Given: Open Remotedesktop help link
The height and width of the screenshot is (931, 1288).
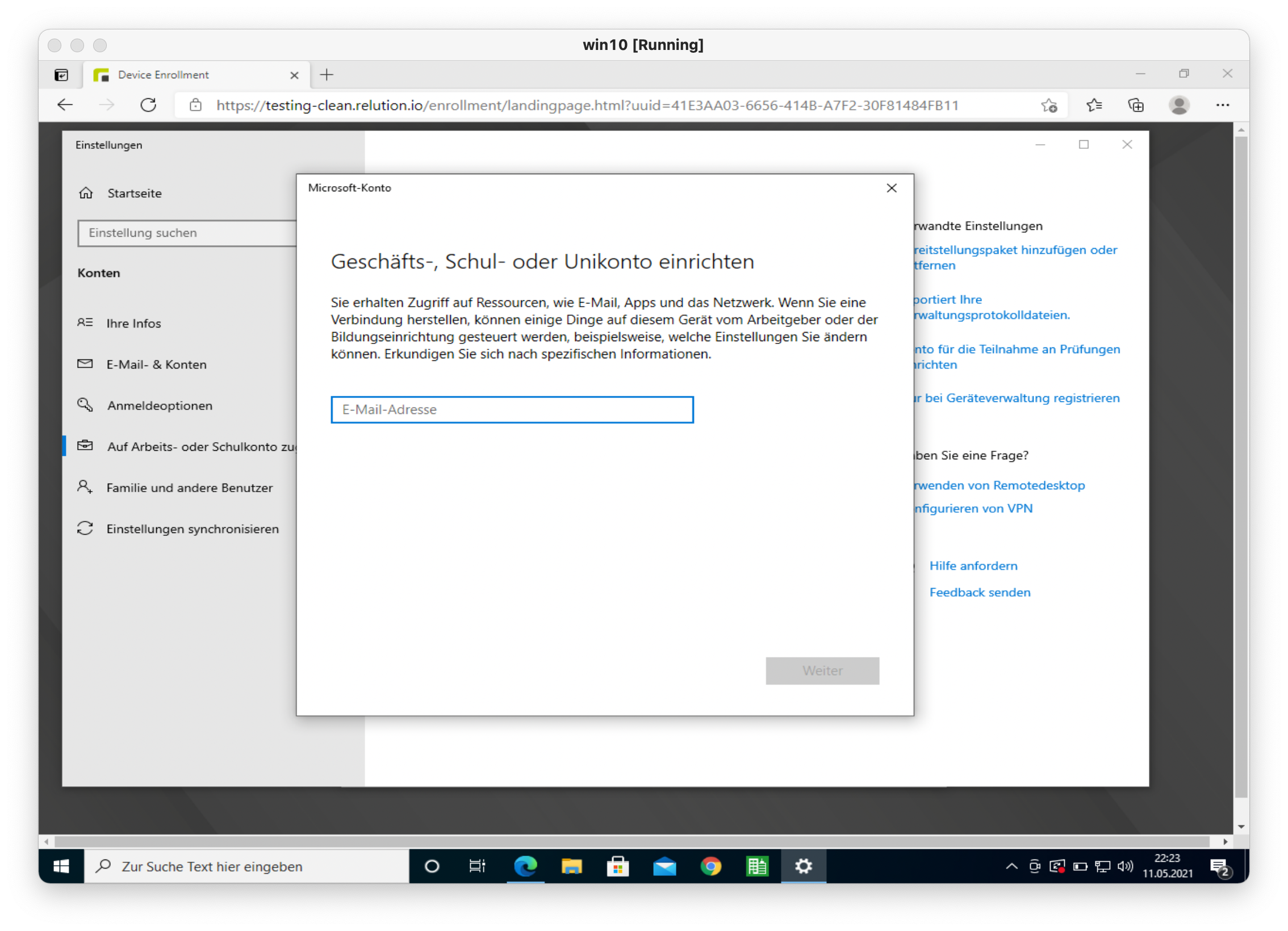Looking at the screenshot, I should tap(1000, 485).
